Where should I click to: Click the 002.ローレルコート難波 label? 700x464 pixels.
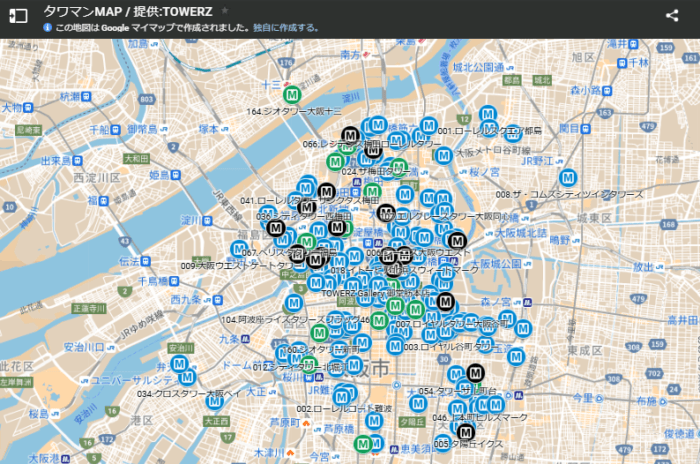(341, 408)
